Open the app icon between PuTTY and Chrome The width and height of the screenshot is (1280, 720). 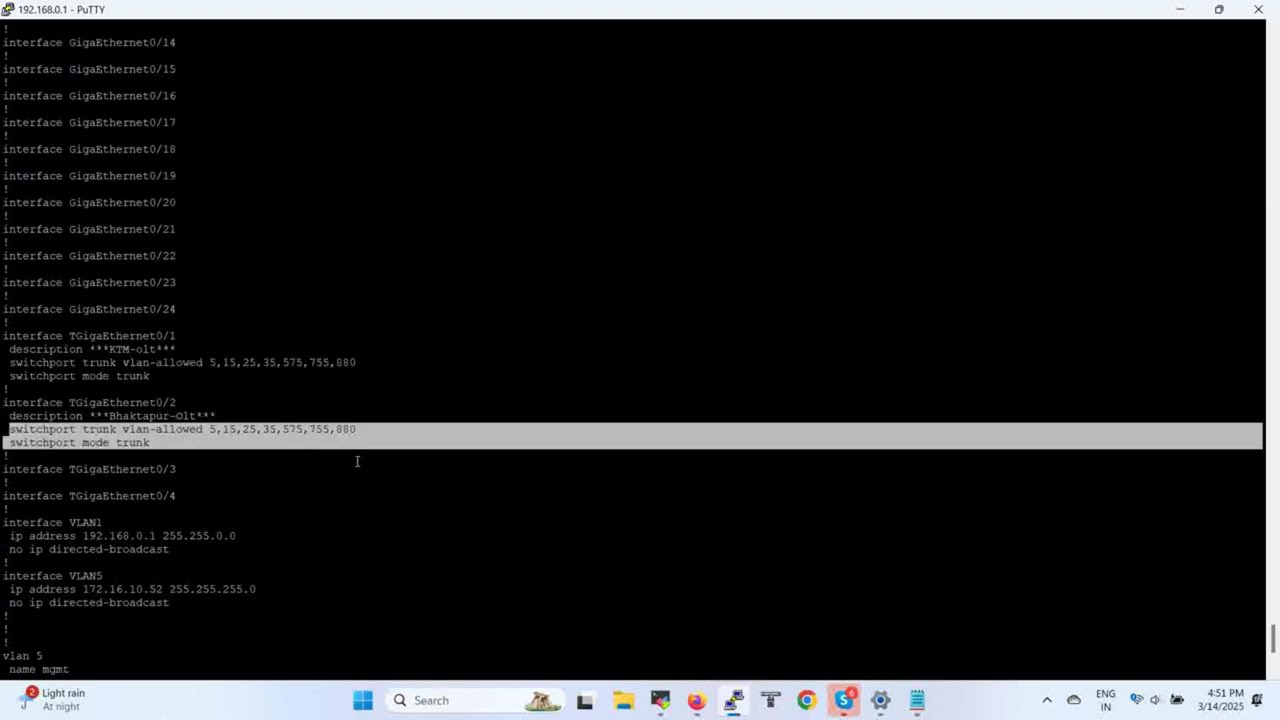770,700
